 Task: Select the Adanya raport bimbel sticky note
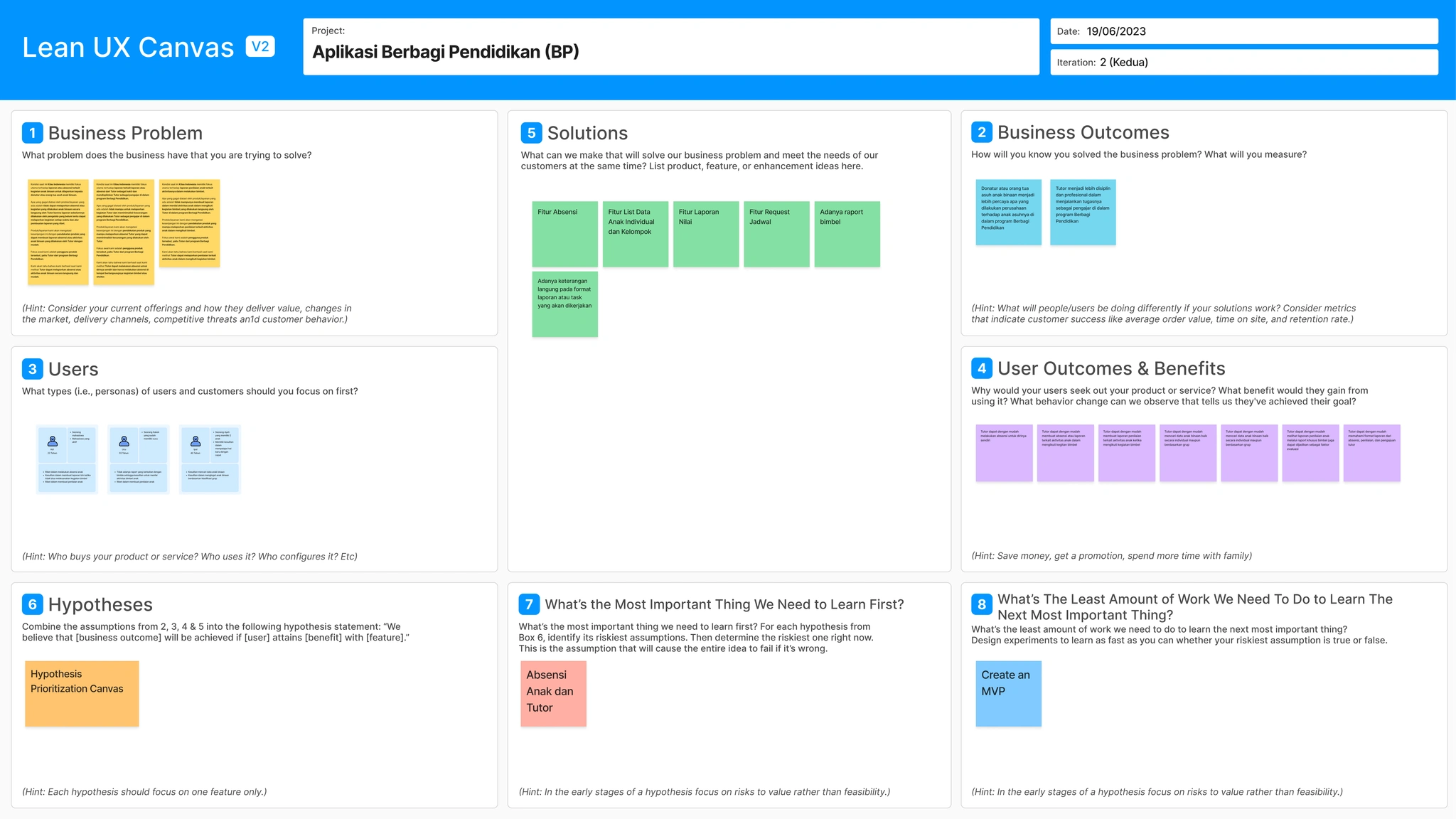click(x=847, y=235)
